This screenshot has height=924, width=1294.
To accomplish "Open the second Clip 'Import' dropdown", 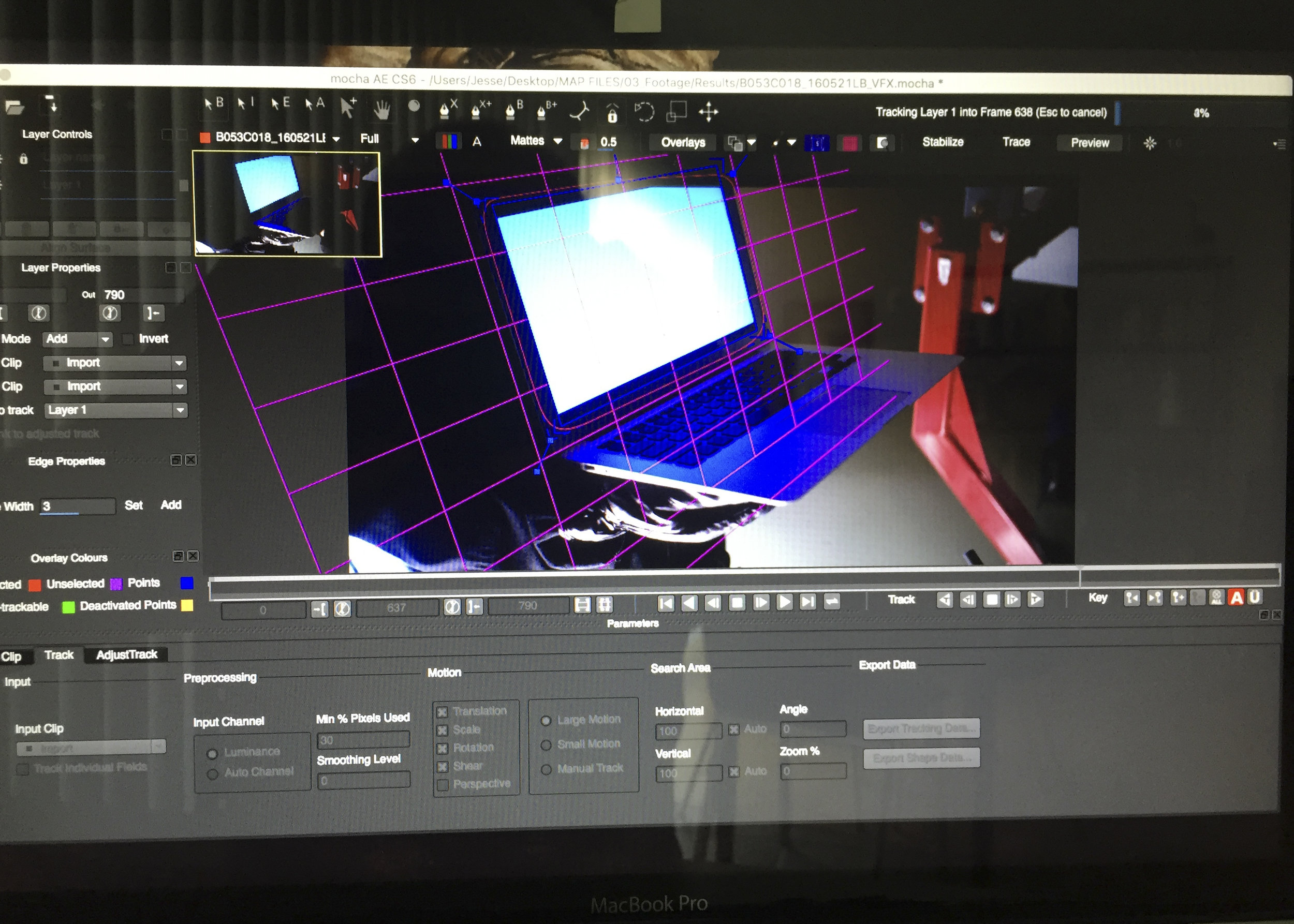I will click(x=115, y=386).
